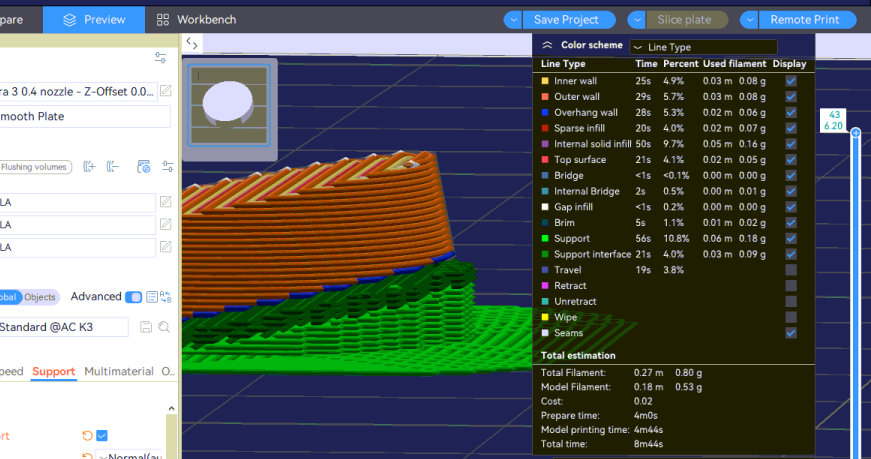871x459 pixels.
Task: Click the Internal Bridge line type row
Action: click(x=669, y=192)
